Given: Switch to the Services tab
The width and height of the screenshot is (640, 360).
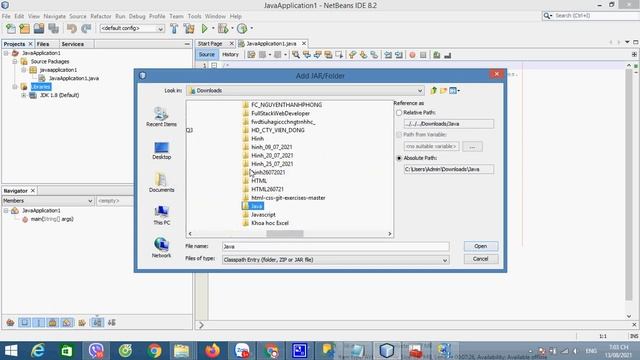Looking at the screenshot, I should pyautogui.click(x=73, y=44).
